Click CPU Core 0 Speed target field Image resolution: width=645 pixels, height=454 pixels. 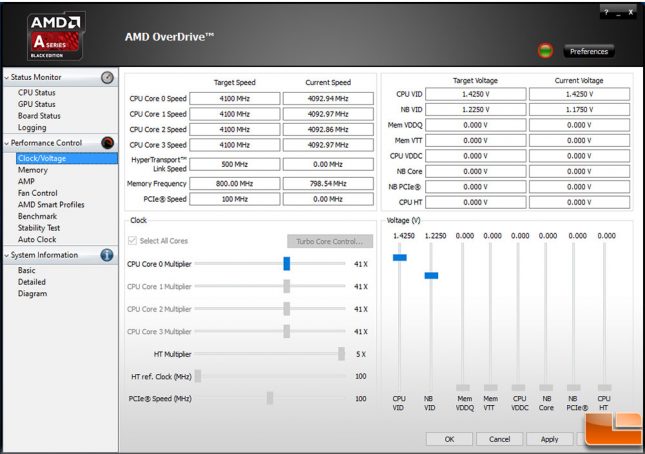coord(234,99)
